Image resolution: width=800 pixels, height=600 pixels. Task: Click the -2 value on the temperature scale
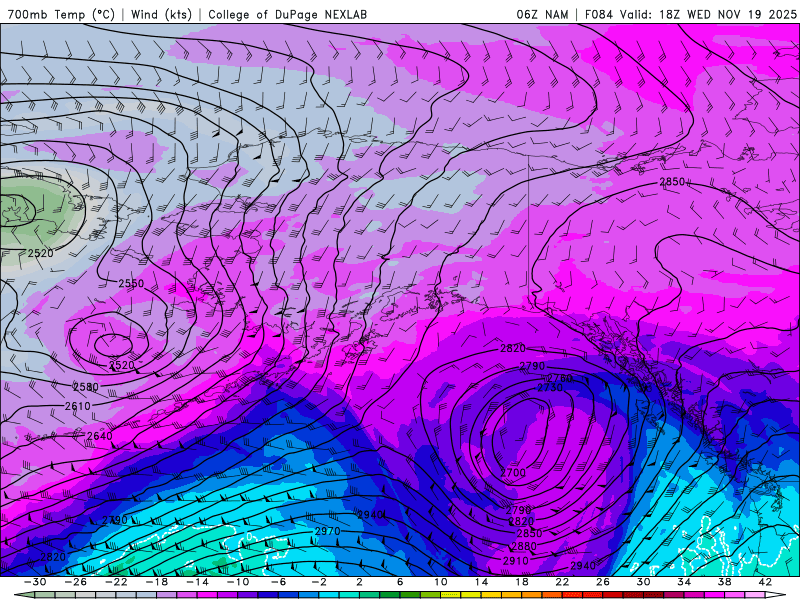(x=319, y=582)
